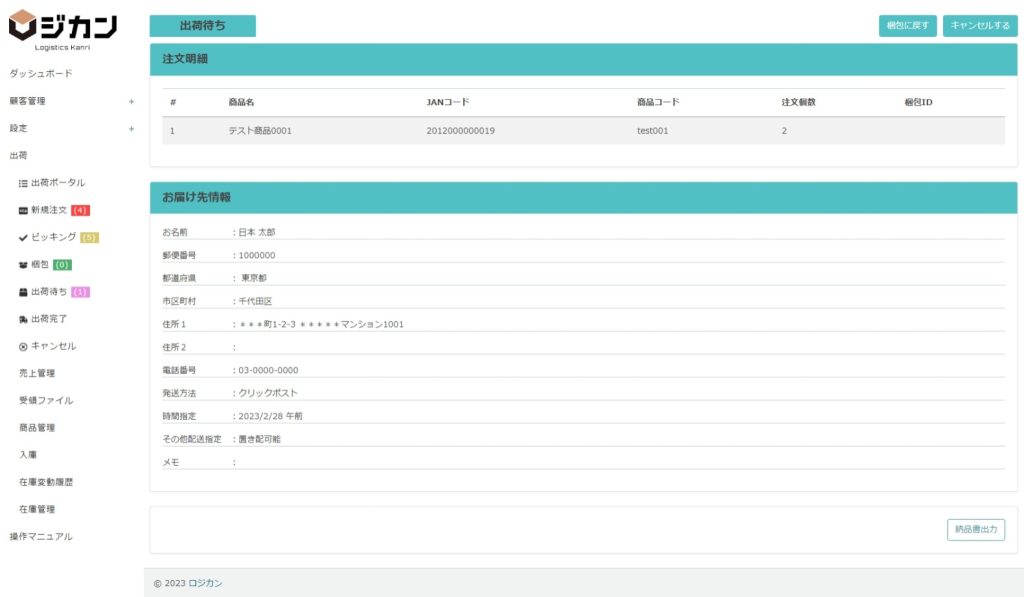
Task: Click the 梱包に戻す button
Action: [x=908, y=26]
